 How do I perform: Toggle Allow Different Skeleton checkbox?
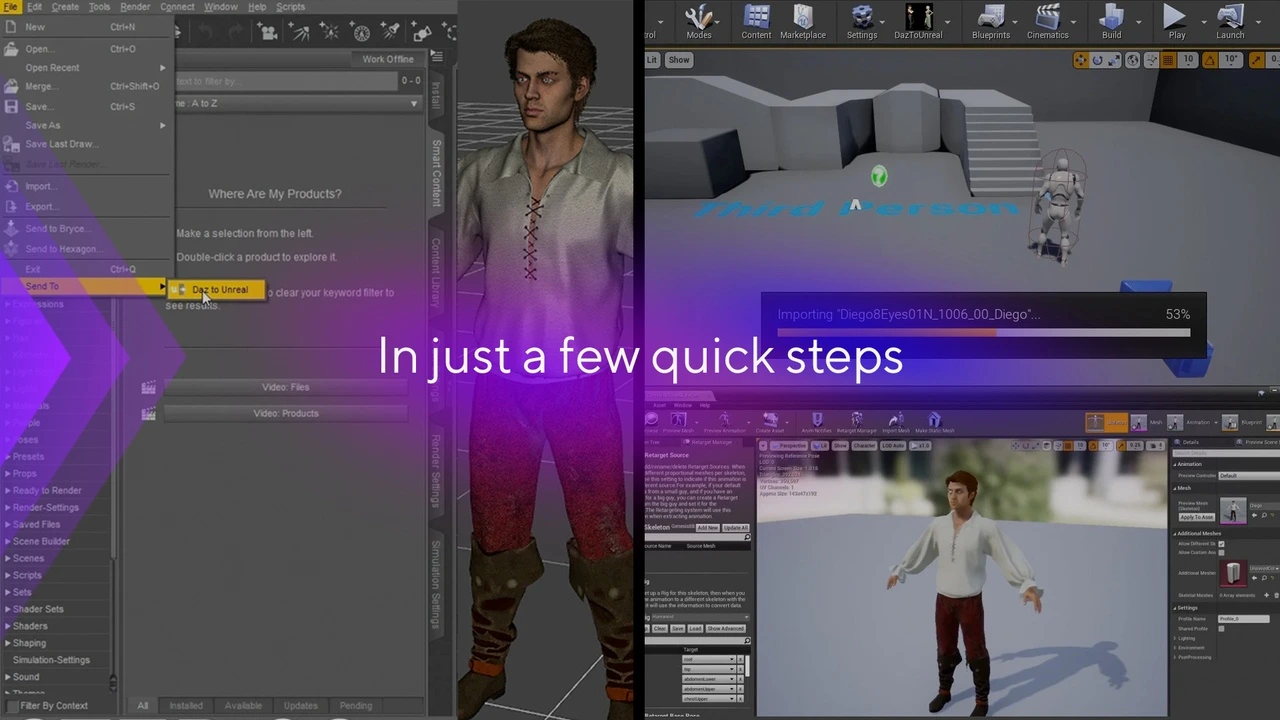(x=1221, y=544)
